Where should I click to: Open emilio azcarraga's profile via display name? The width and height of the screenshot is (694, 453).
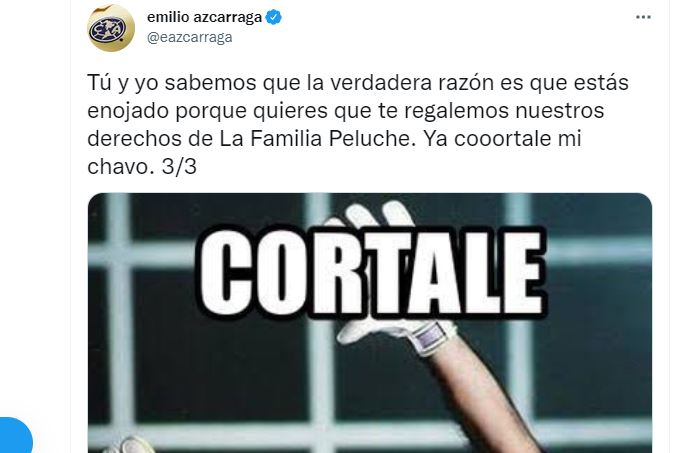pos(204,17)
